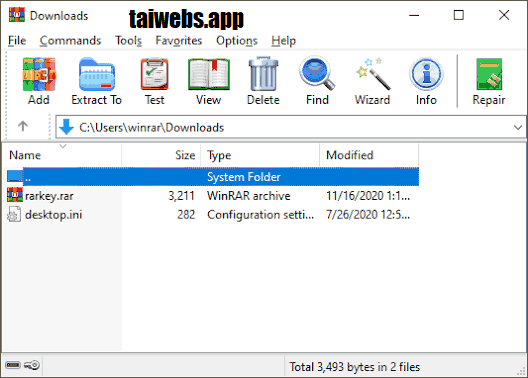Viewport: 528px width, 378px height.
Task: Open the Find magnifier tool
Action: click(317, 73)
